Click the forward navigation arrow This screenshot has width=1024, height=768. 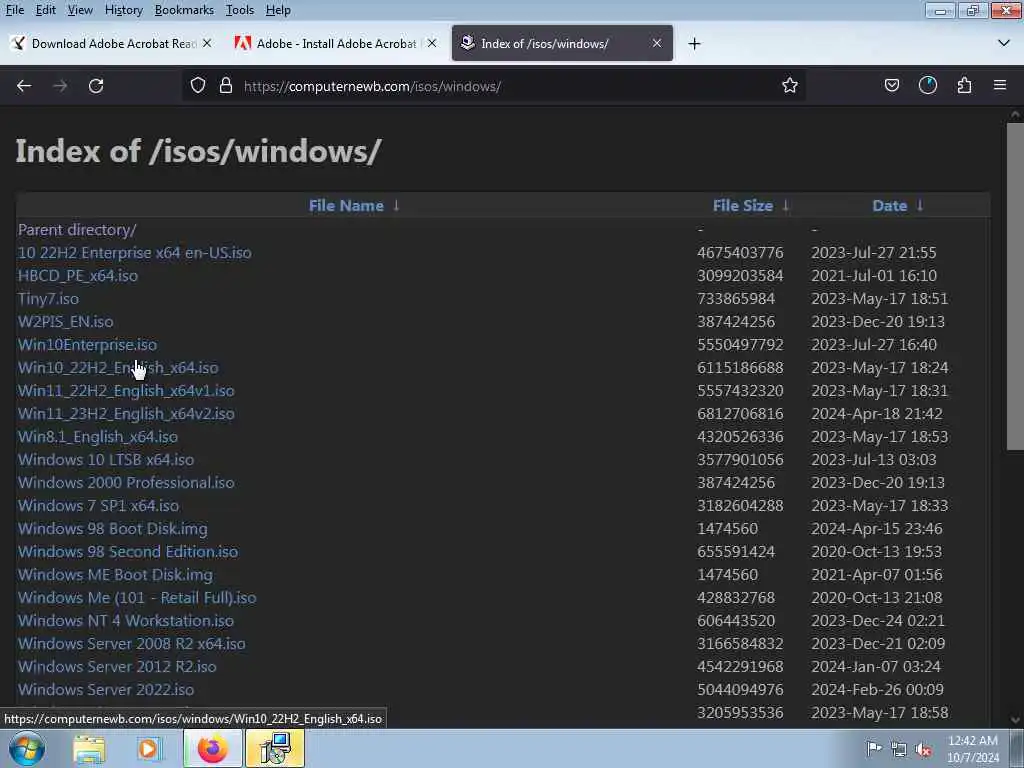[60, 86]
